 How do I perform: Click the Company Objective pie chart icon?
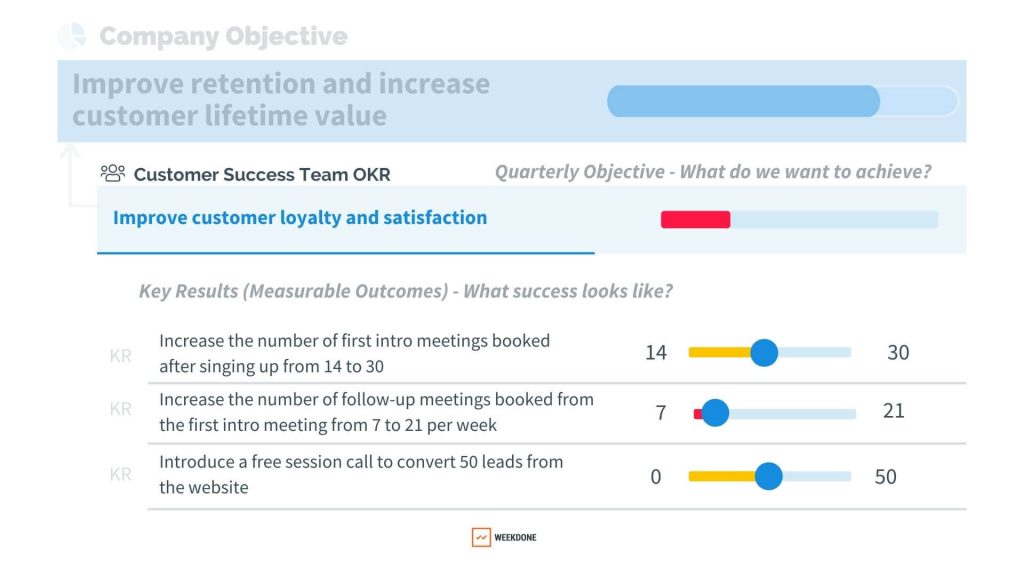[x=72, y=36]
